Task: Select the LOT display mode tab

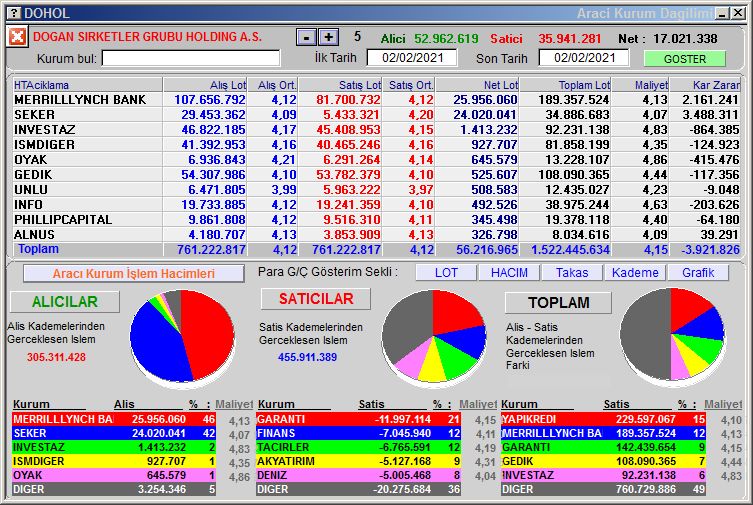Action: coord(446,273)
